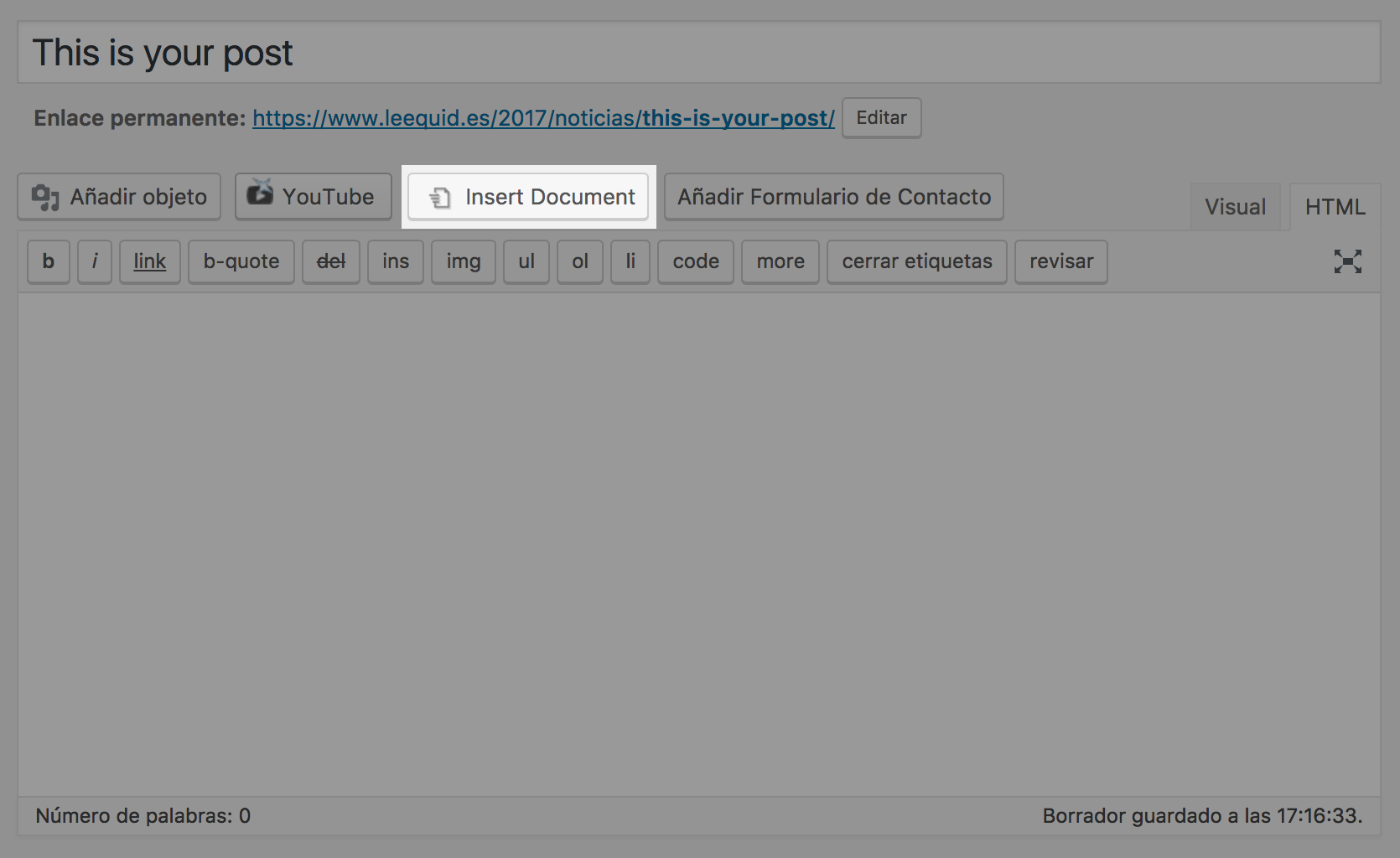Toggle distraction-free fullscreen mode

[x=1348, y=261]
